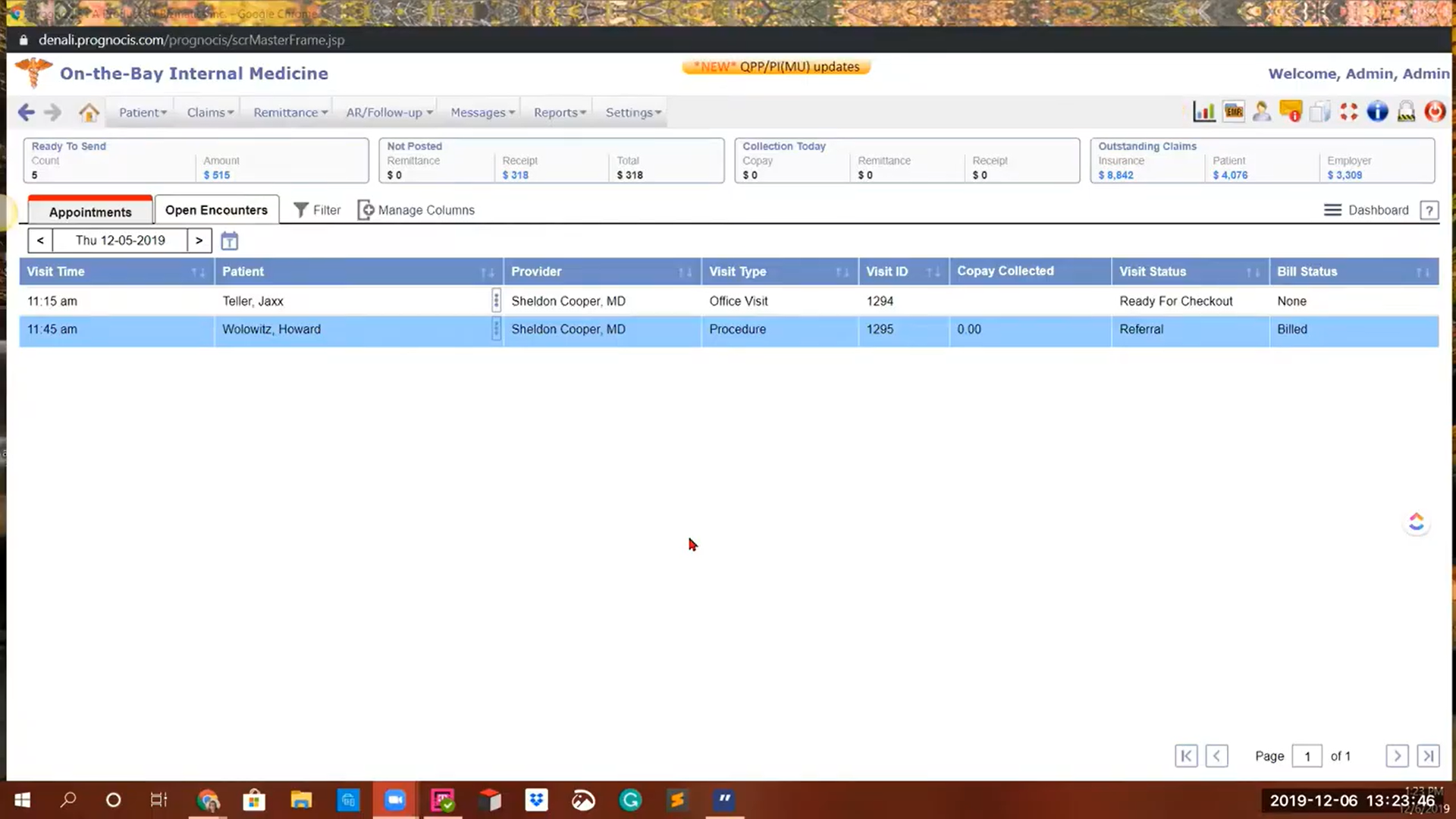
Task: Click the red lifebuoy help icon
Action: coord(1348,112)
